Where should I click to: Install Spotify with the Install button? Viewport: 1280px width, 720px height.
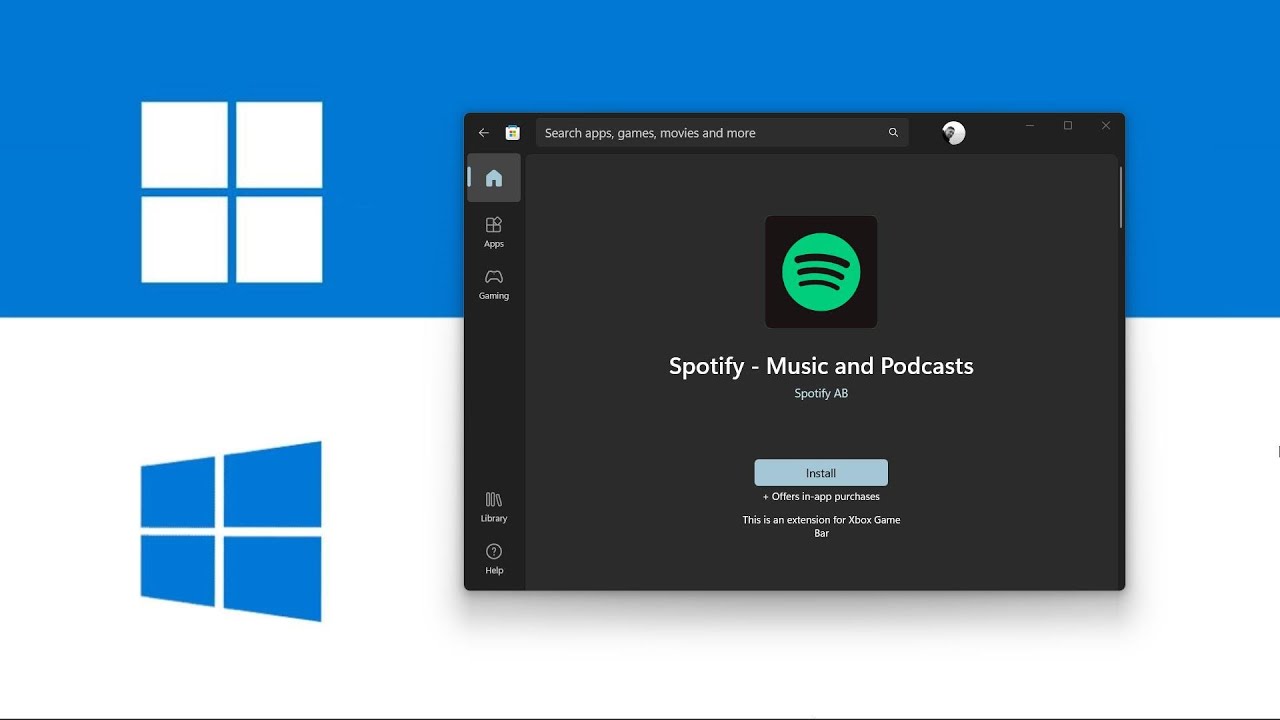(821, 473)
